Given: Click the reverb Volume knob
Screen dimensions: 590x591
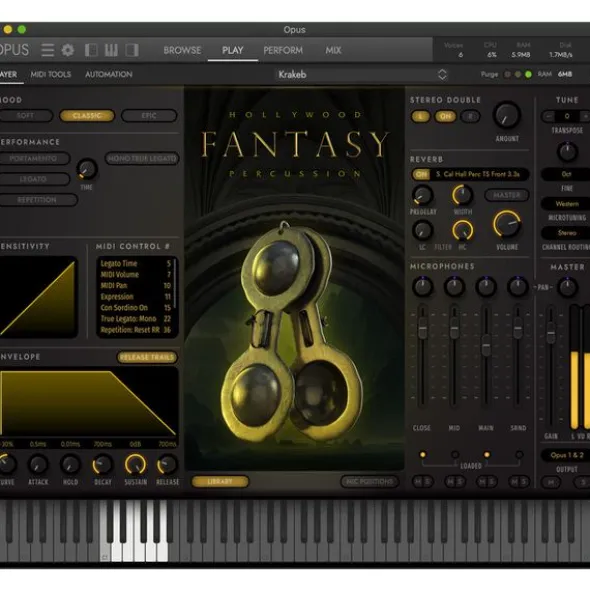Looking at the screenshot, I should point(507,224).
